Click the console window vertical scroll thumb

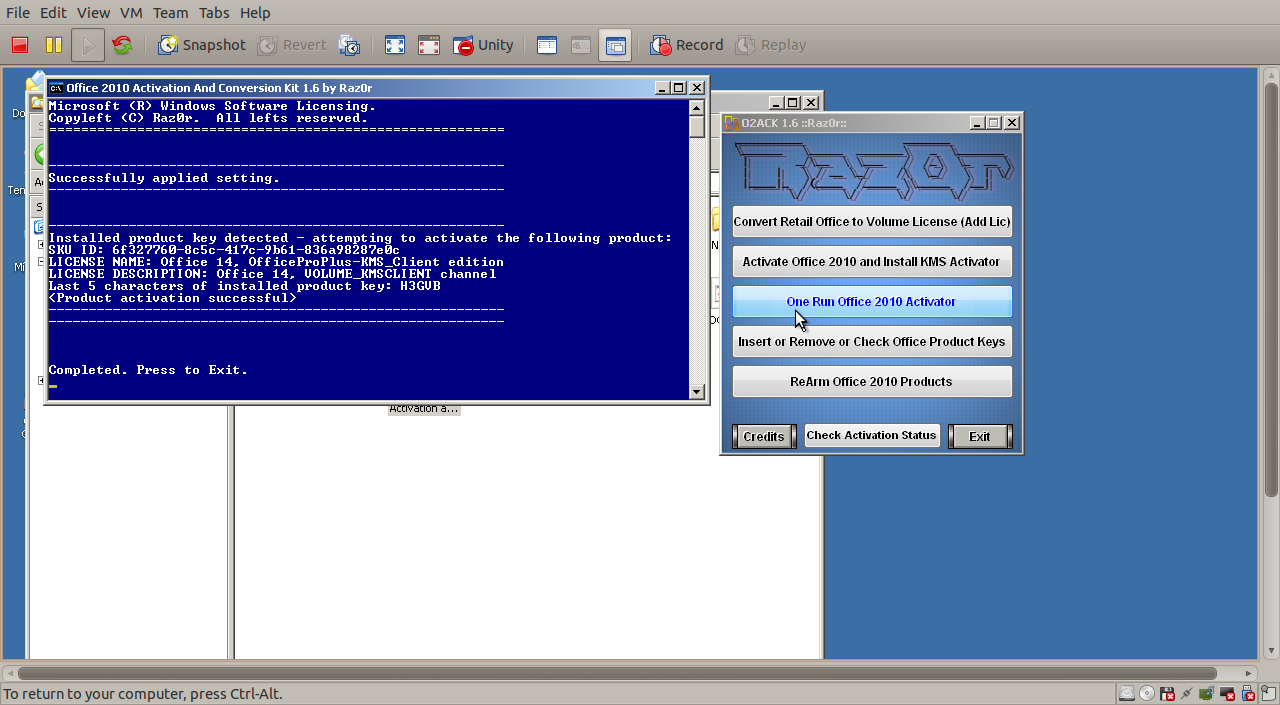click(697, 126)
